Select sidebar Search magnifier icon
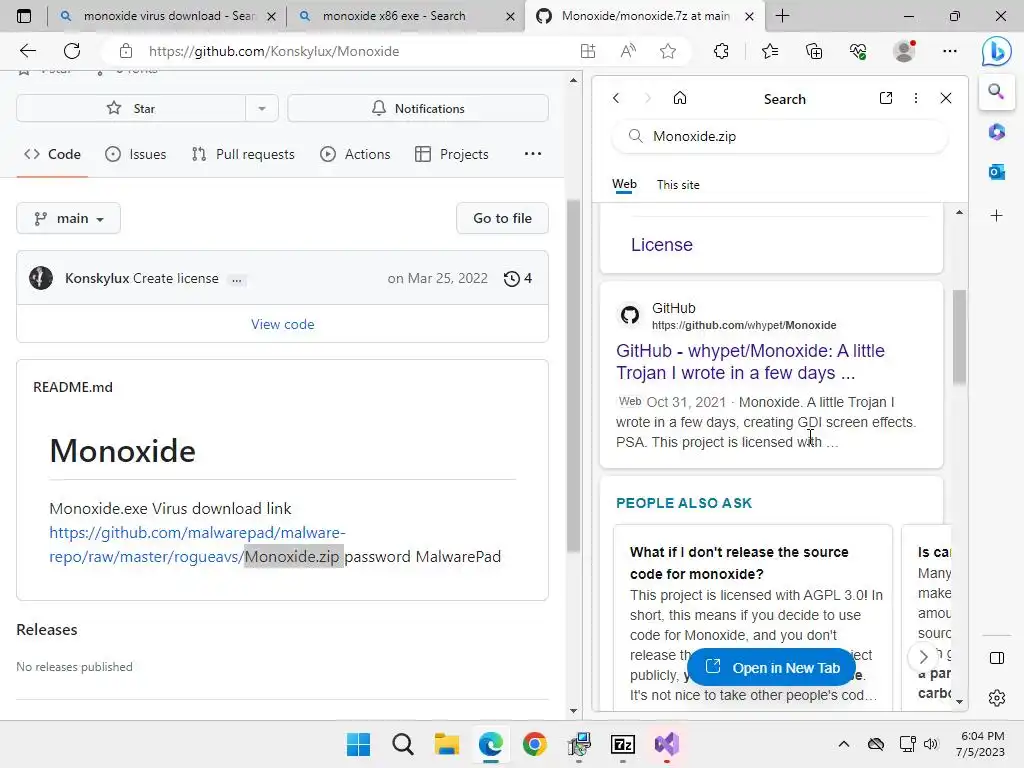This screenshot has width=1024, height=768. pyautogui.click(x=996, y=91)
